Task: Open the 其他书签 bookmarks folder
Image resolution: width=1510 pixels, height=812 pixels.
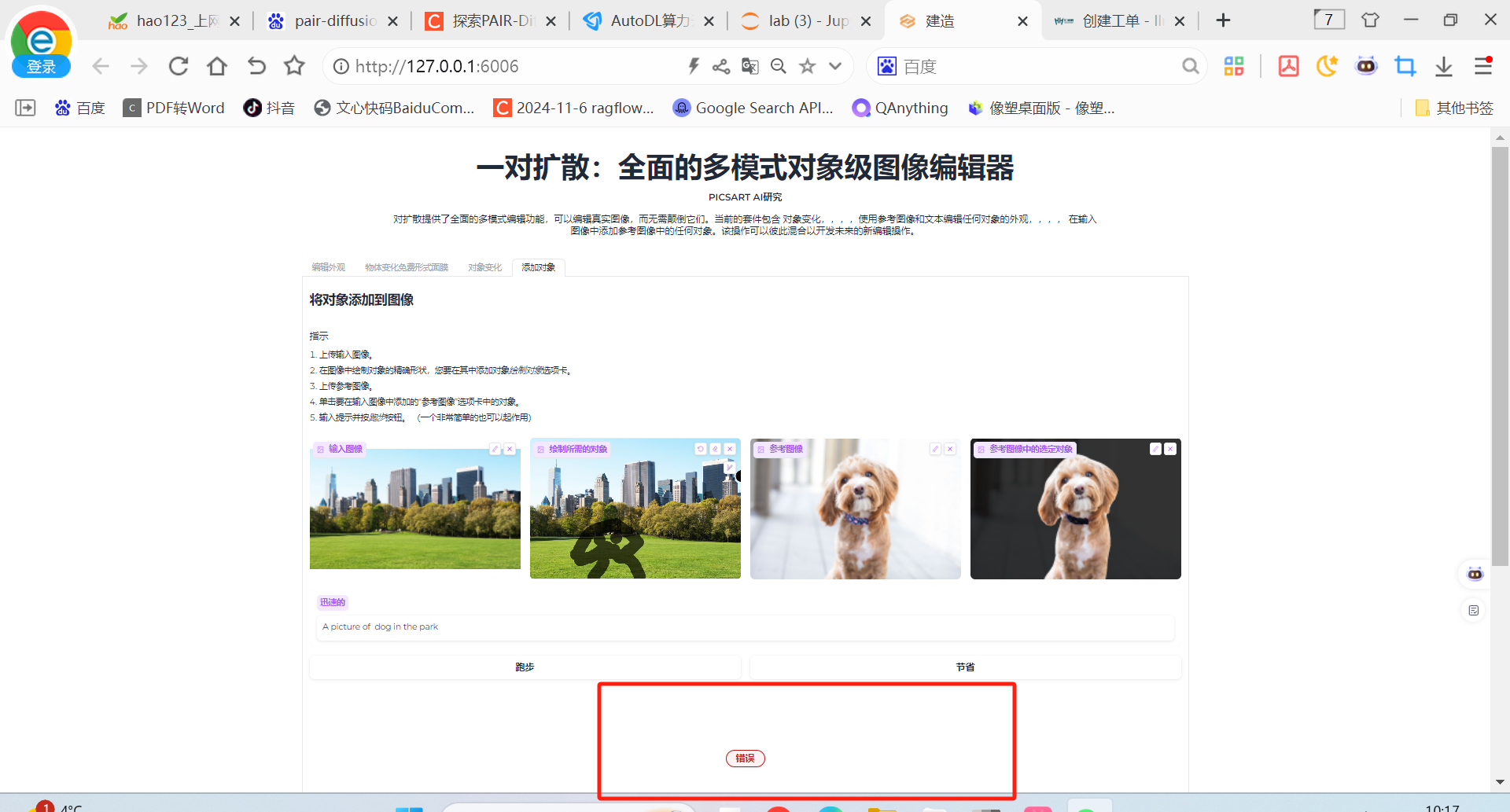Action: coord(1454,108)
